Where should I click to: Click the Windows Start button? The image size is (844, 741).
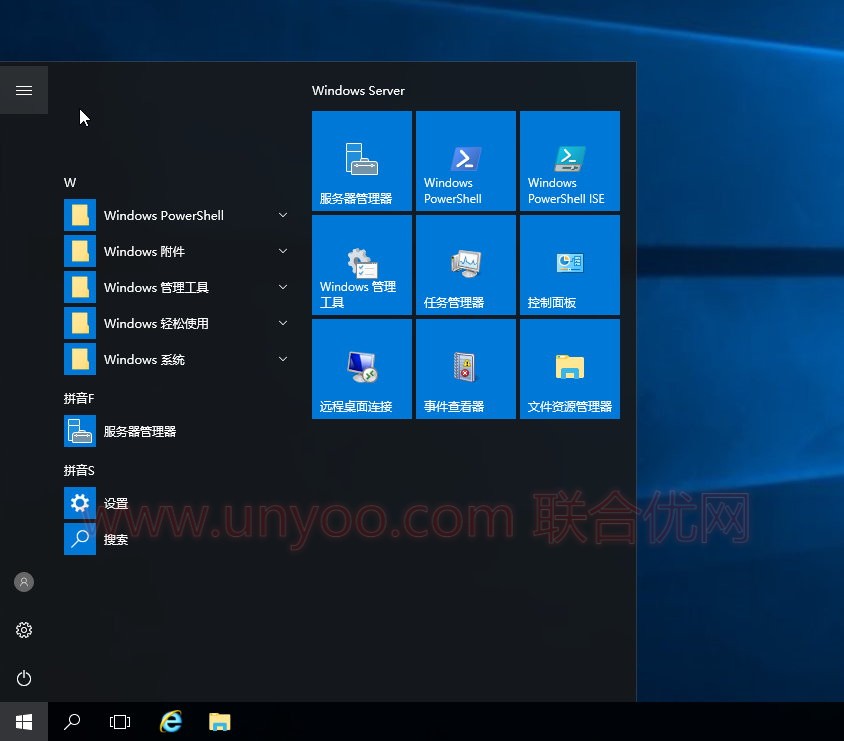tap(24, 722)
